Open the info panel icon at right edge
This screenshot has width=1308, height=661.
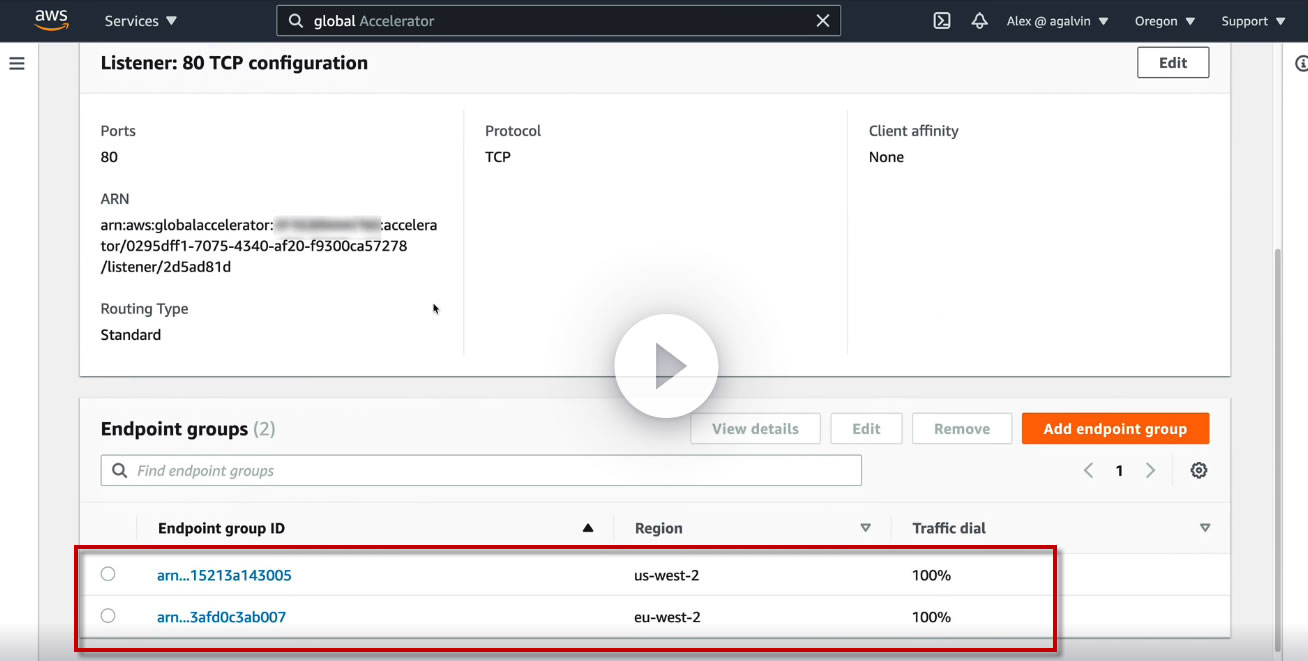coord(1300,63)
